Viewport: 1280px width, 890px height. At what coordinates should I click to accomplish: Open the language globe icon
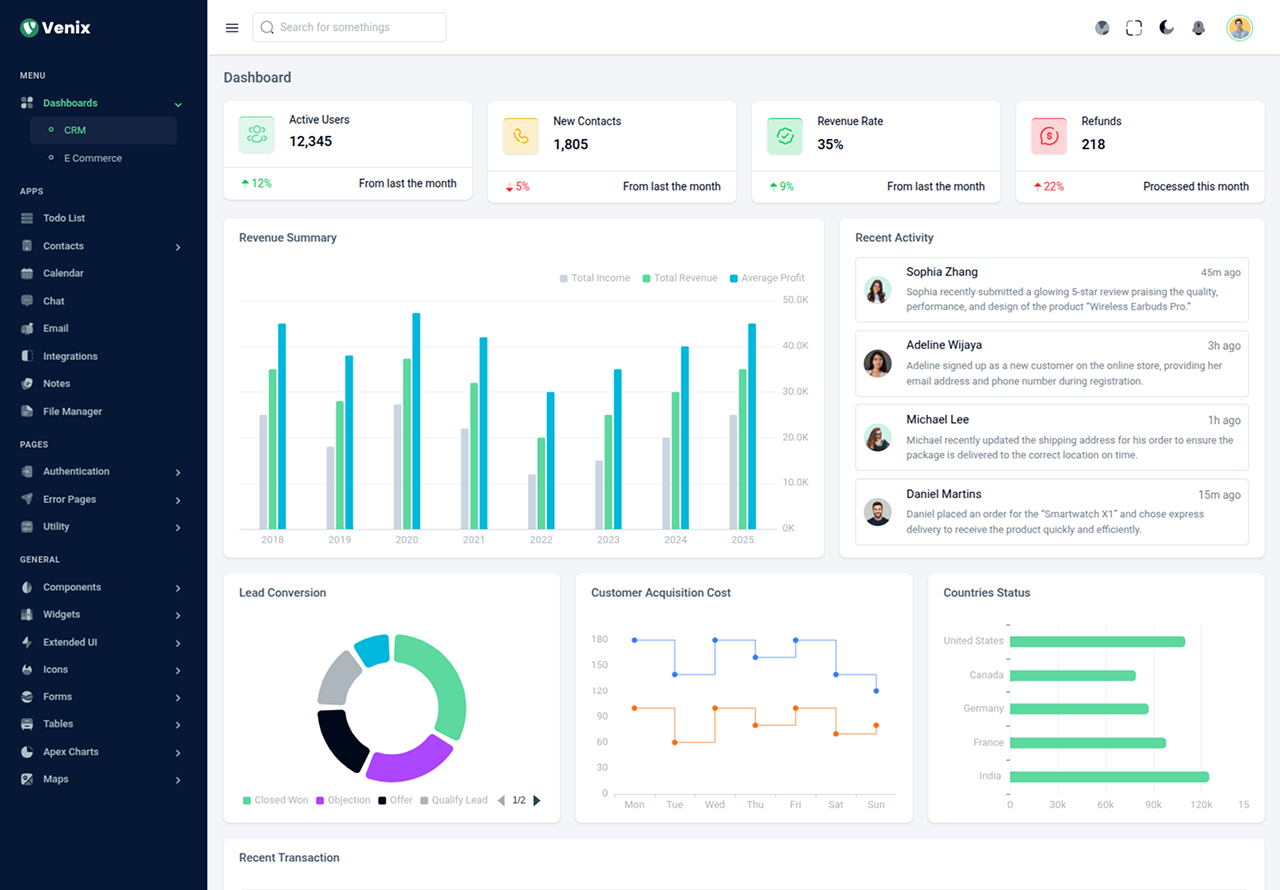pyautogui.click(x=1102, y=27)
